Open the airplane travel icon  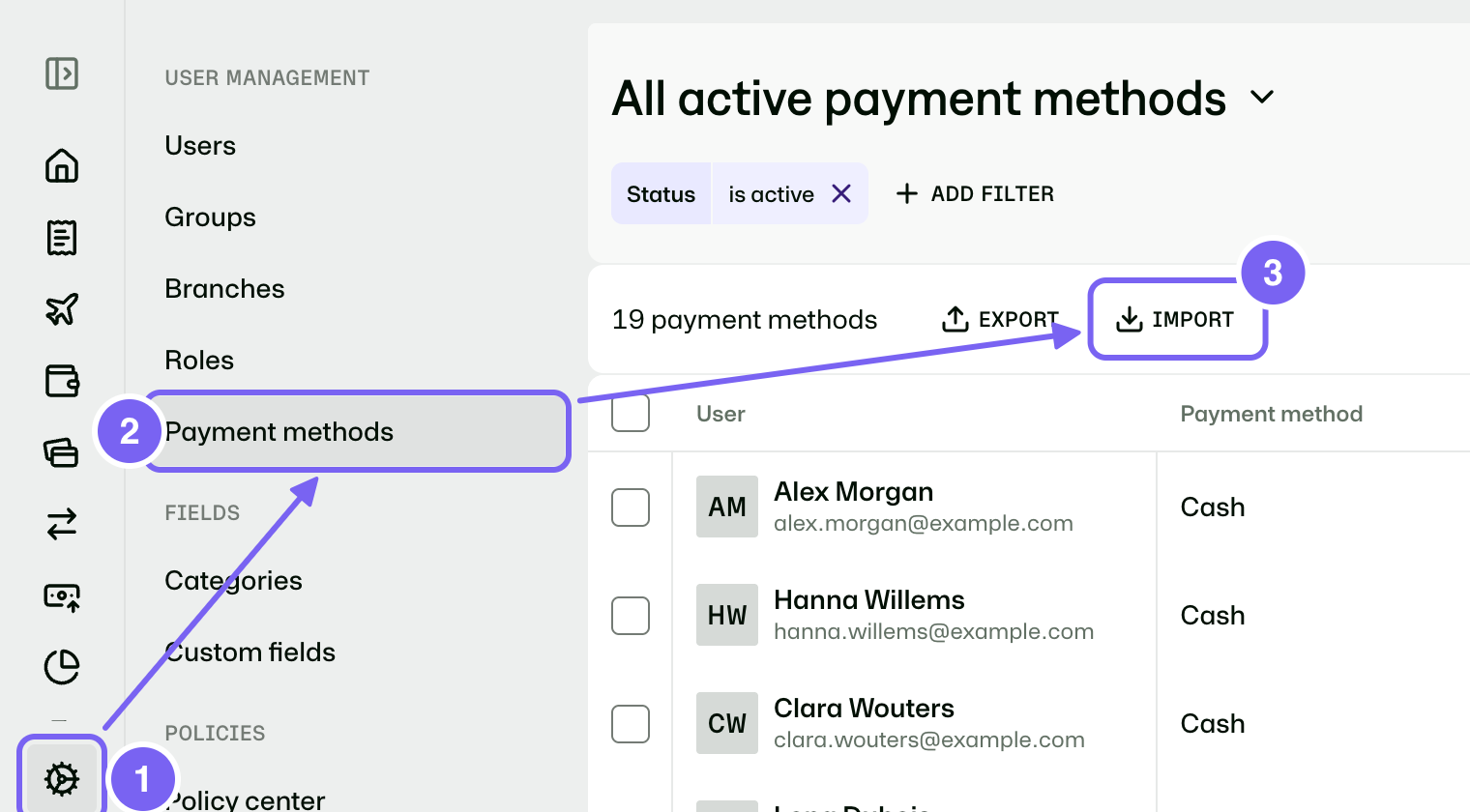click(62, 309)
